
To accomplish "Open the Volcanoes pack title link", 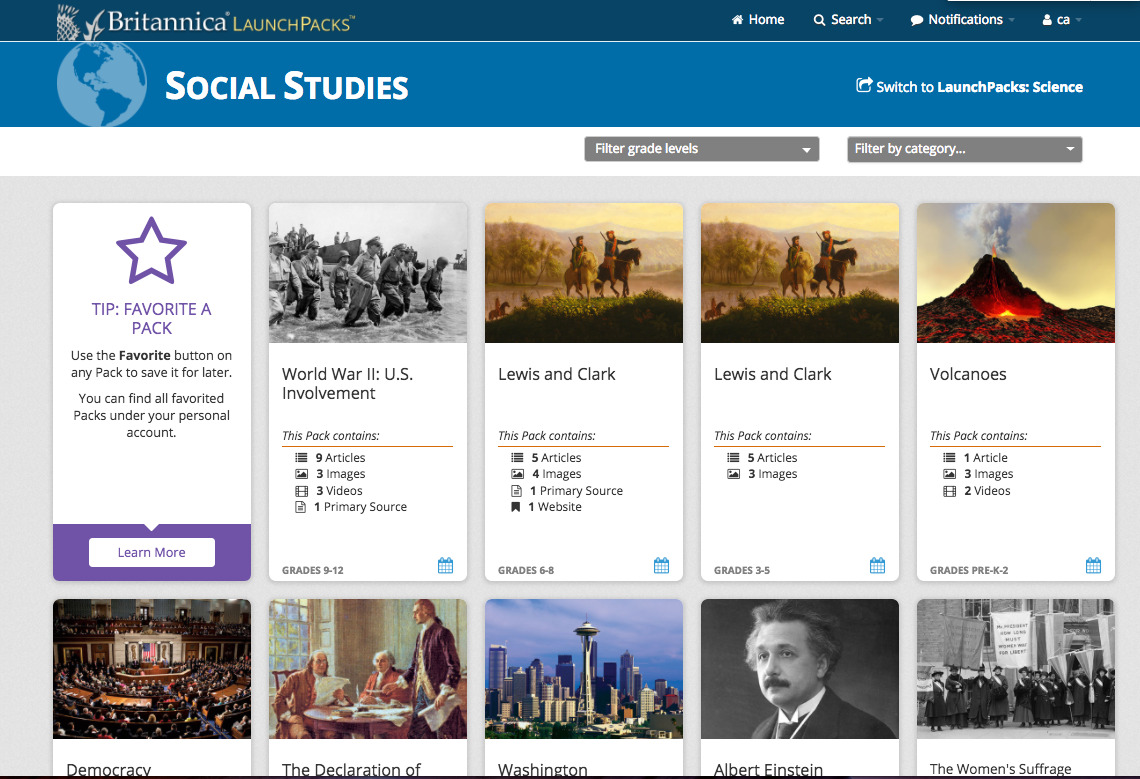I will [x=968, y=374].
